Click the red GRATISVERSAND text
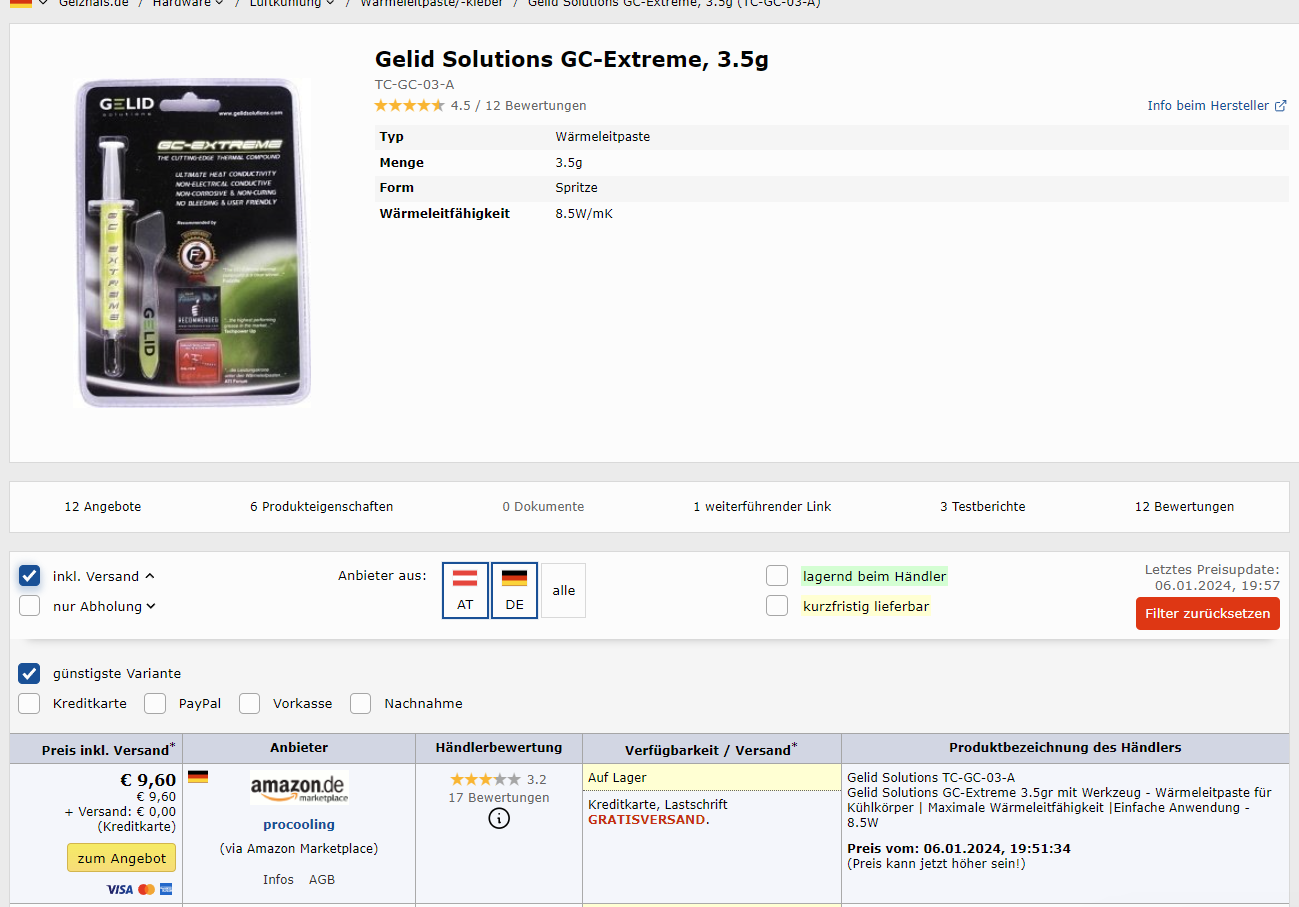 click(647, 820)
